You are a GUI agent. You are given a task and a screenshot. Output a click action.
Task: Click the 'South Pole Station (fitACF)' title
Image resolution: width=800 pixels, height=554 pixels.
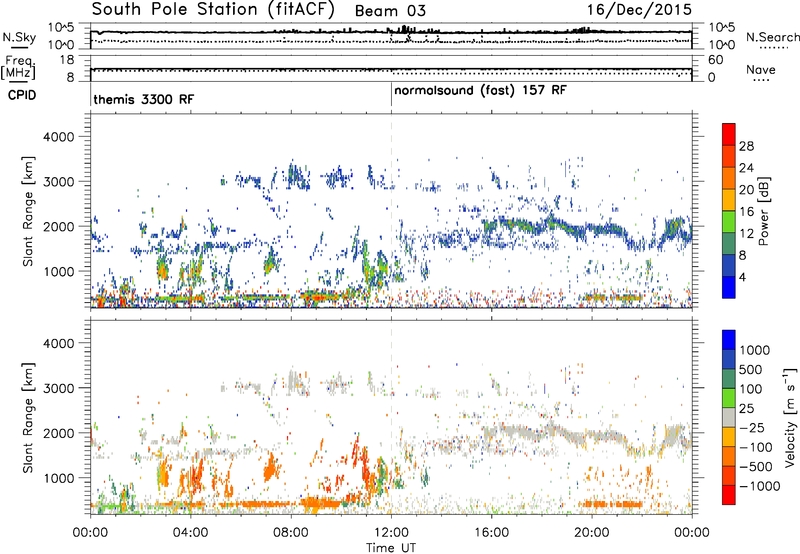[x=213, y=10]
